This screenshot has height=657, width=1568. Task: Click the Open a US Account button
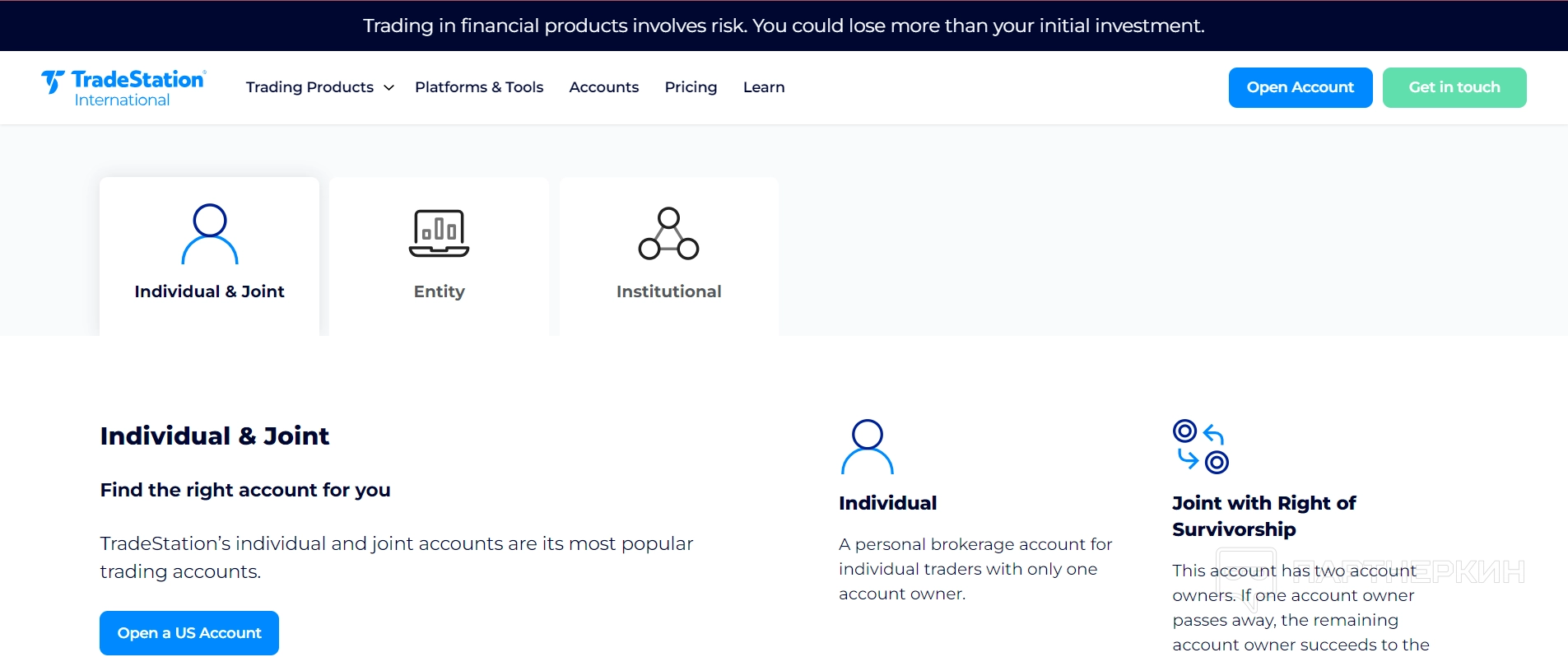(189, 633)
